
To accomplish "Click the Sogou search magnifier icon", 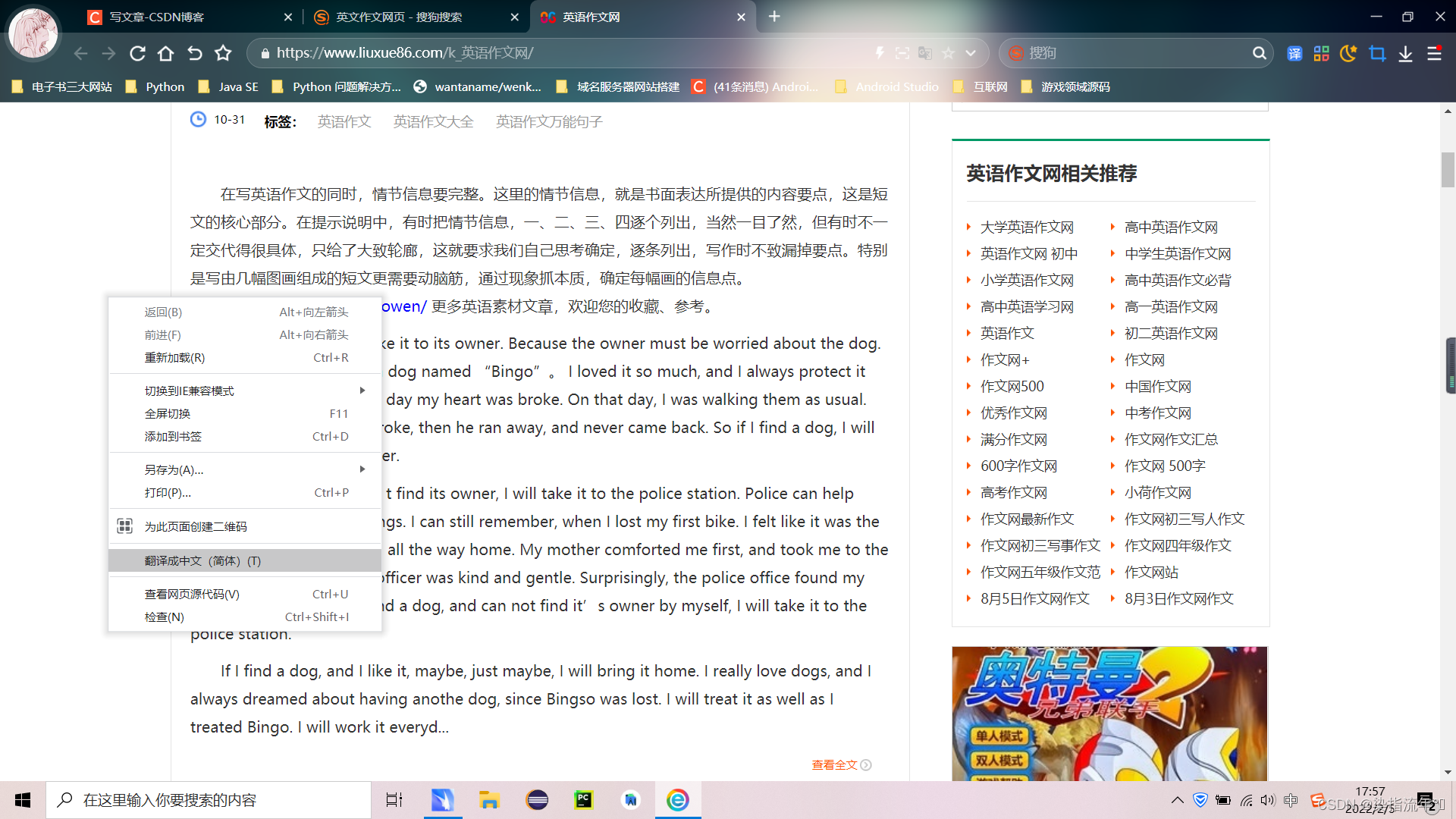I will tap(1259, 53).
